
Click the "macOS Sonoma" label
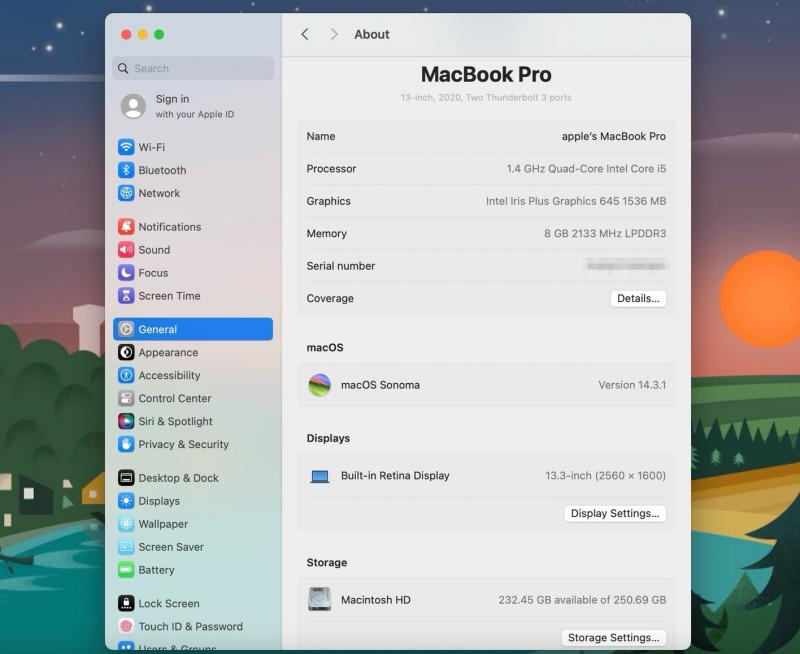tap(380, 385)
